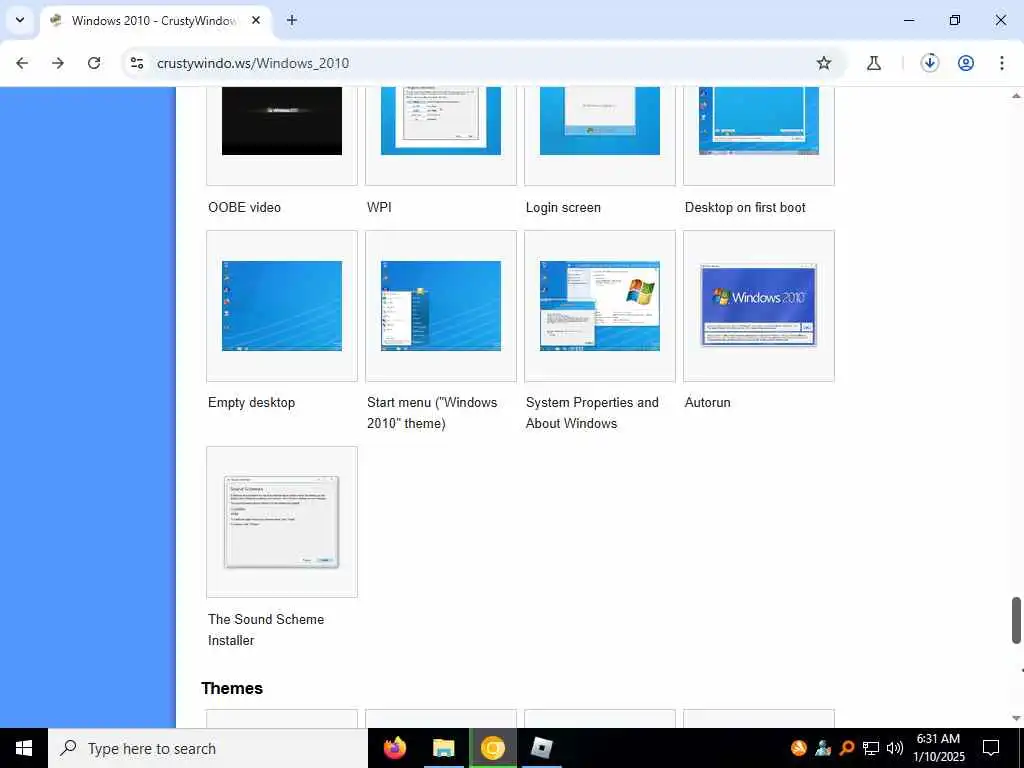Open the orange system tray icon

point(799,748)
